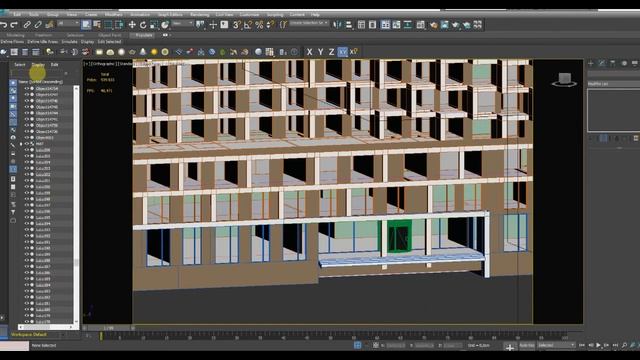Toggle the Ribbon display button
The height and width of the screenshot is (360, 640).
tap(385, 25)
